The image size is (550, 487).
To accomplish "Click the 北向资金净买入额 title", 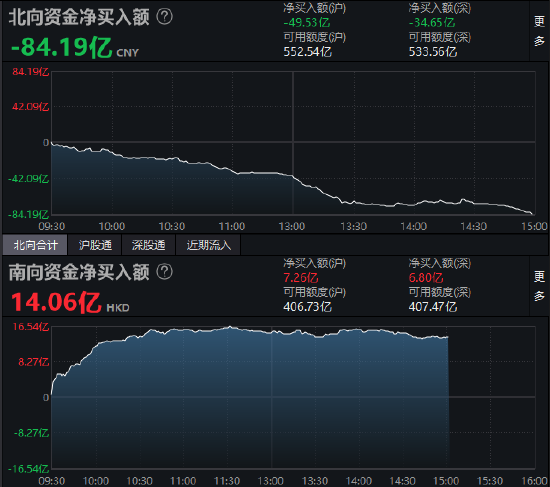I will pyautogui.click(x=79, y=17).
